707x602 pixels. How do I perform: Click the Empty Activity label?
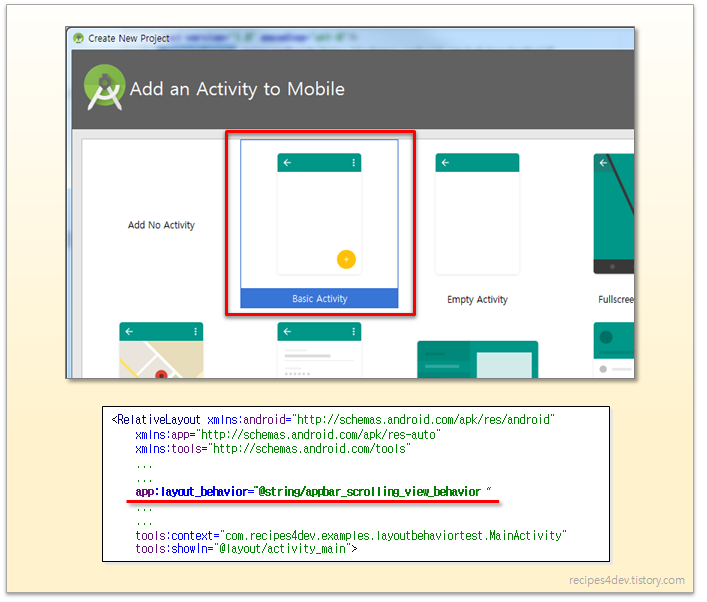point(477,299)
